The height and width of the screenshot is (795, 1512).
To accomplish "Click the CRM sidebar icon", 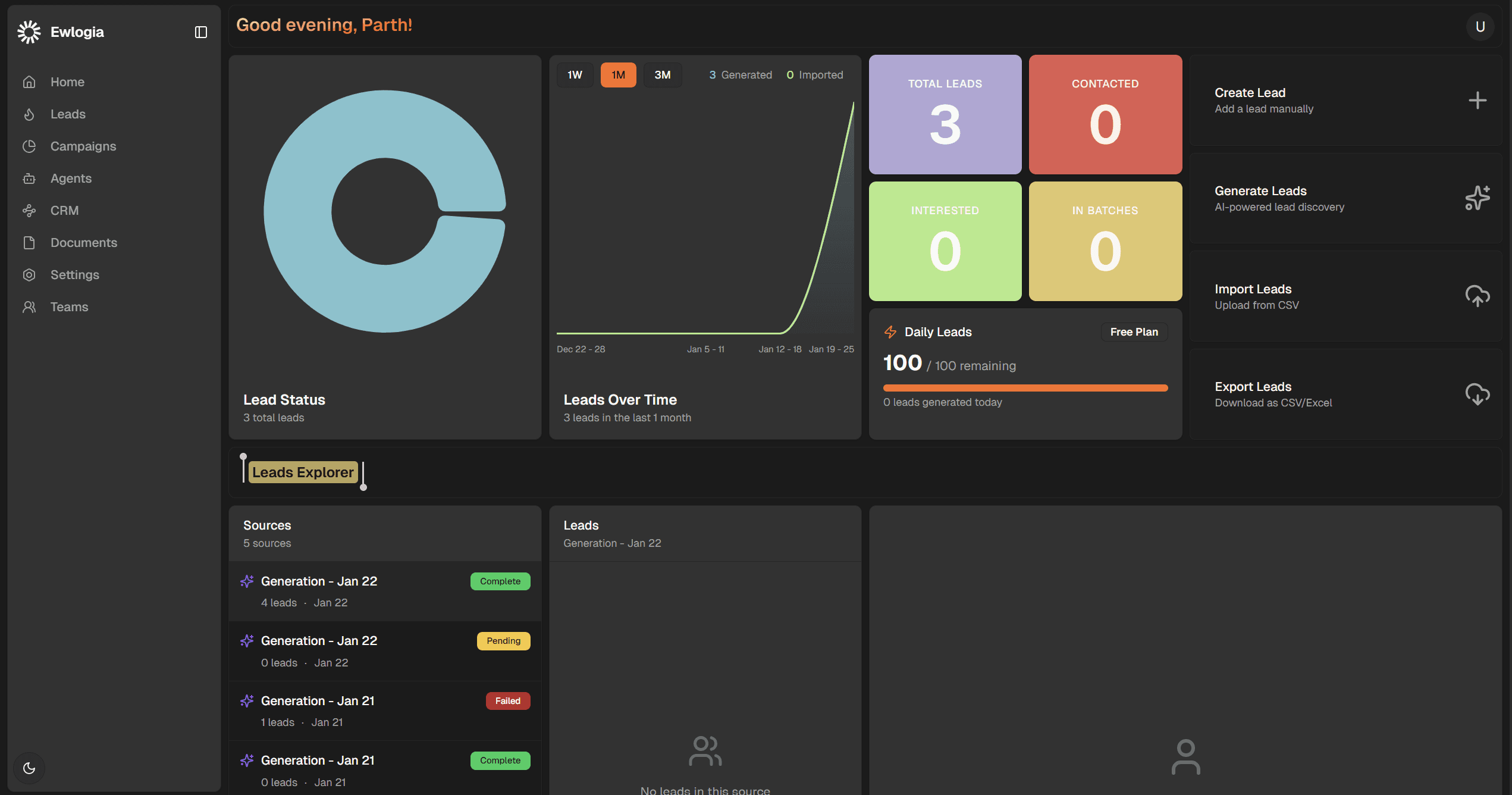I will tap(29, 211).
